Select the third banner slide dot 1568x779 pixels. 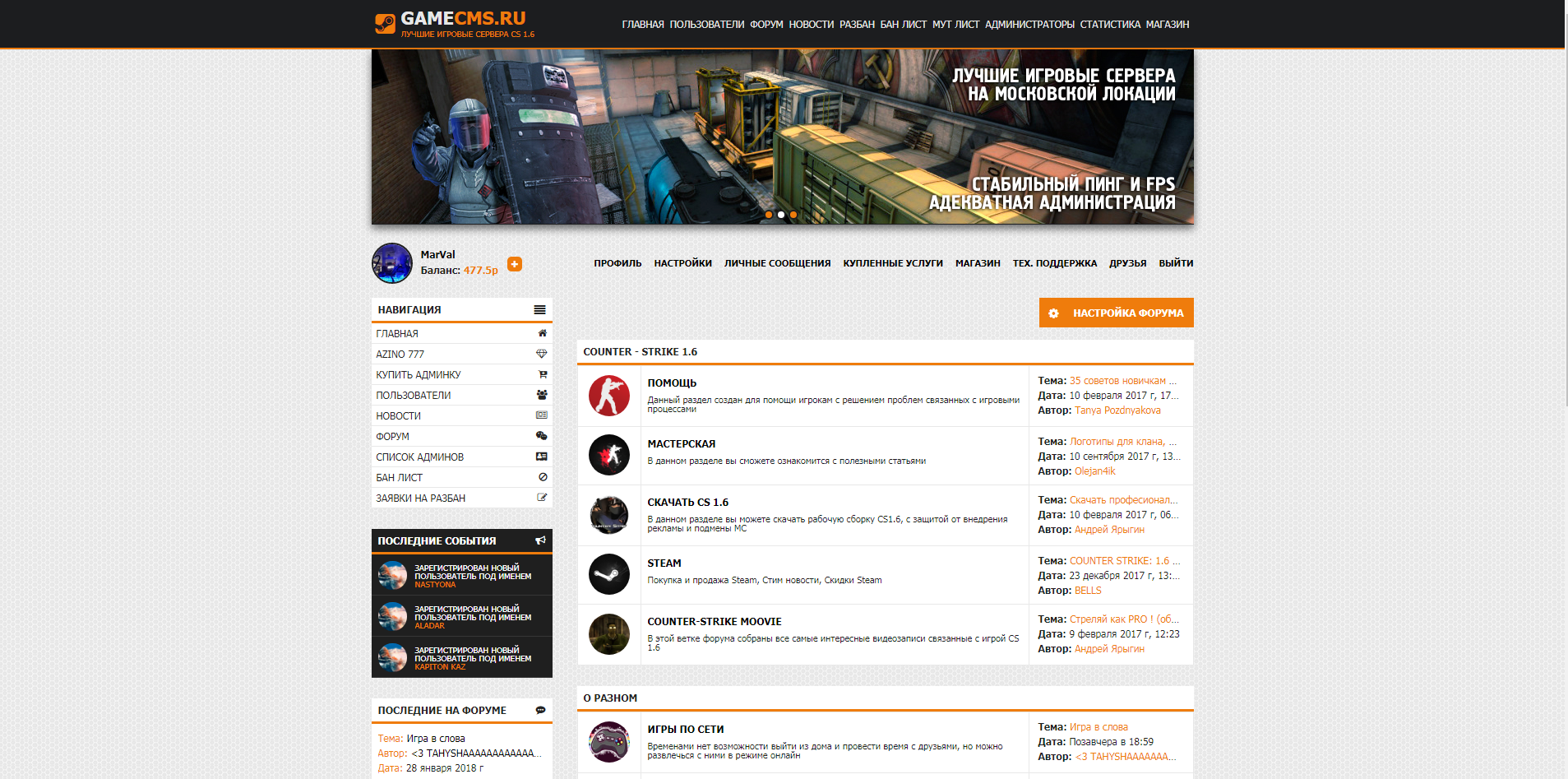793,215
